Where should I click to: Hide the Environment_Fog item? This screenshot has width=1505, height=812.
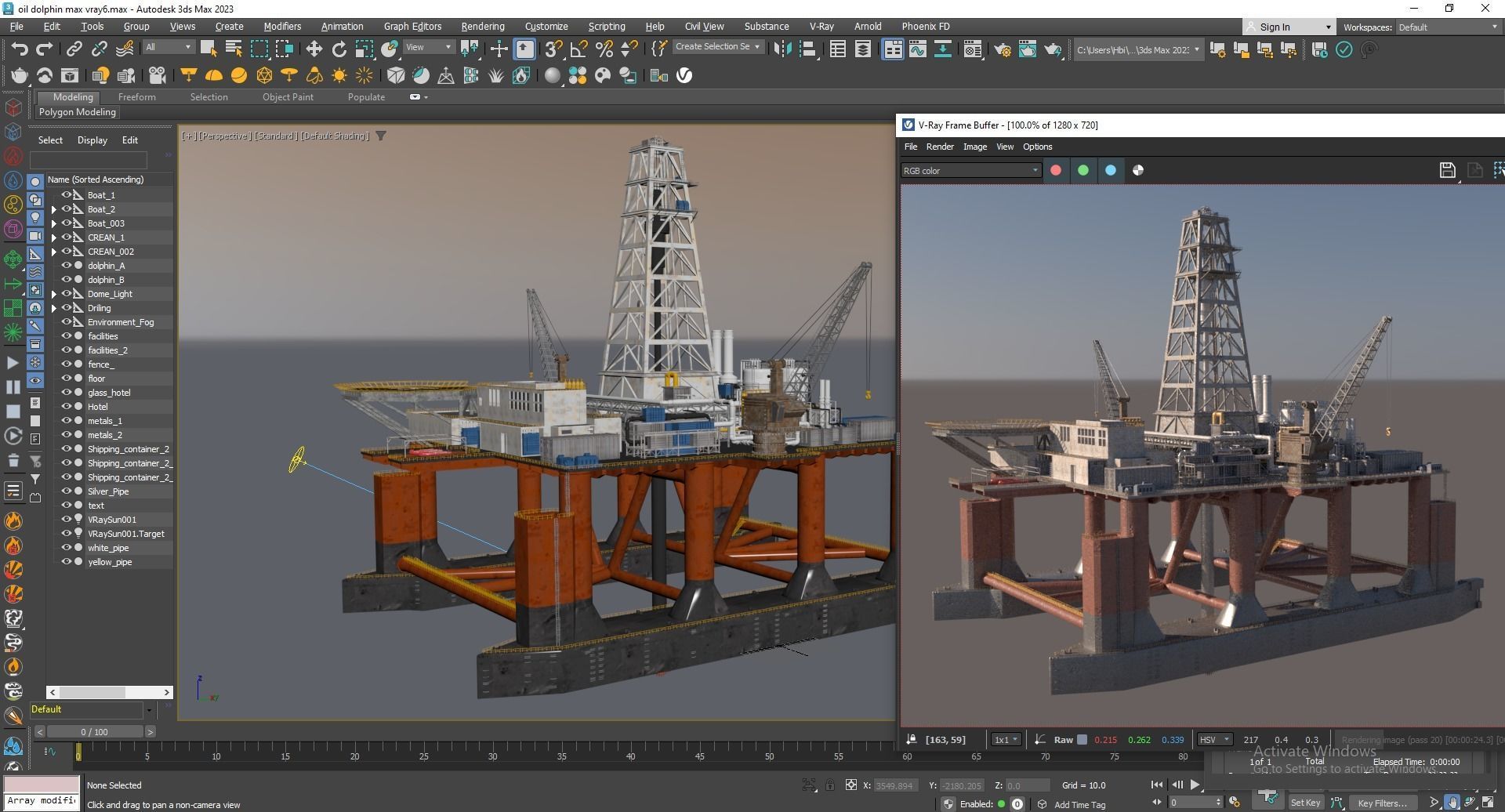pos(67,322)
